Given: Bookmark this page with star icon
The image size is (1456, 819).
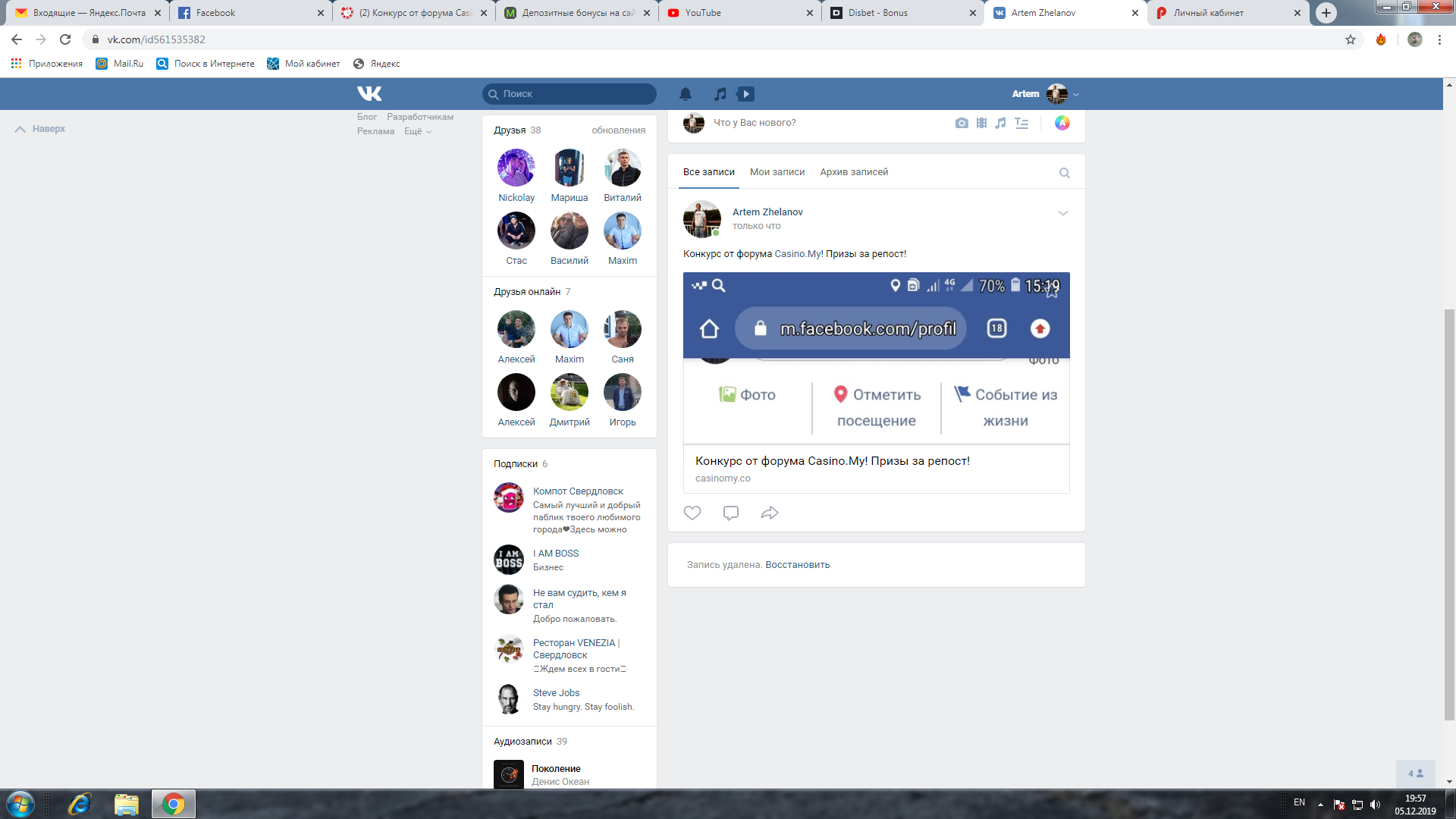Looking at the screenshot, I should tap(1350, 39).
